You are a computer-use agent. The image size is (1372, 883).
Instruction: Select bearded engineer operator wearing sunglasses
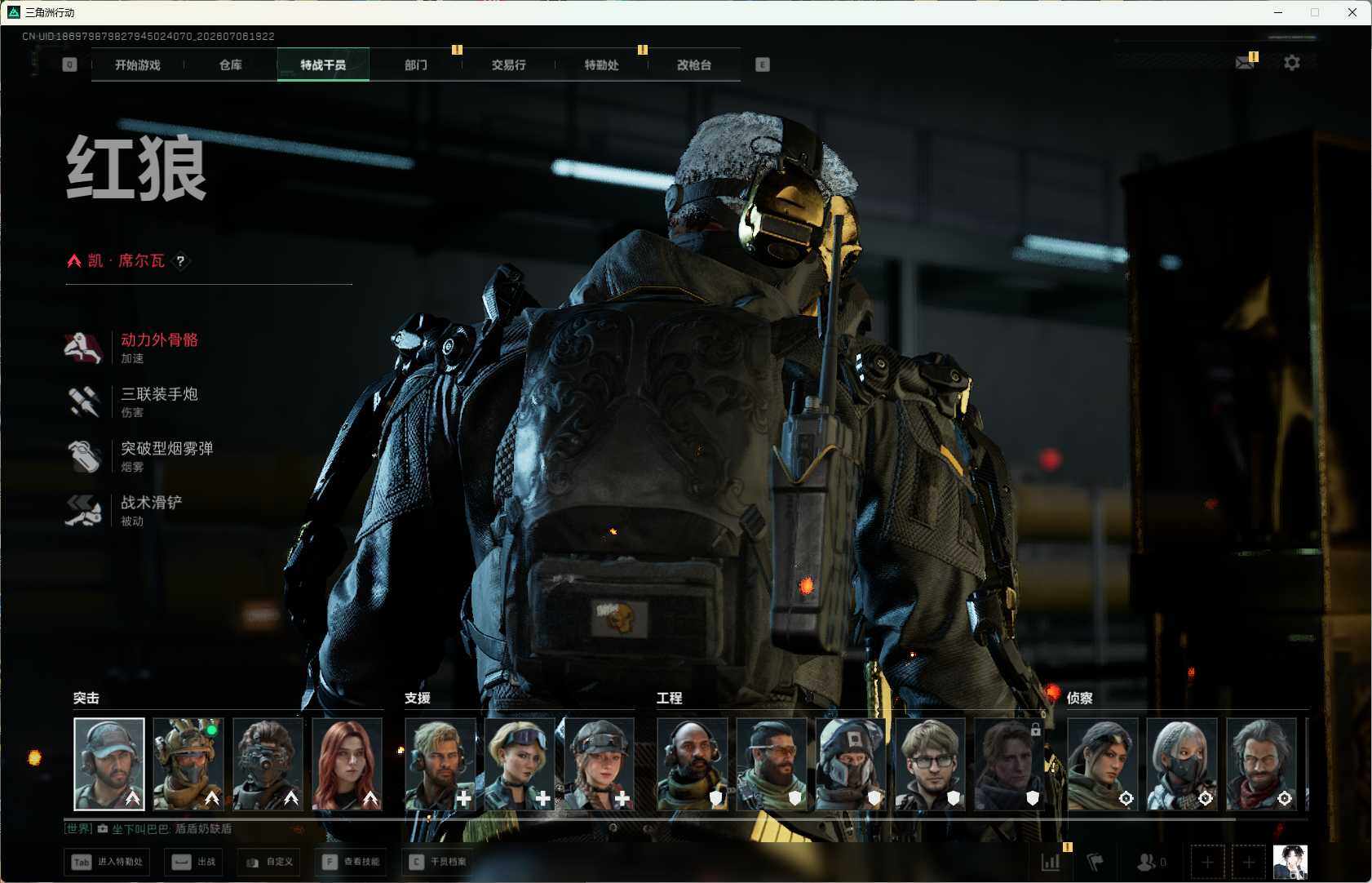pos(772,764)
